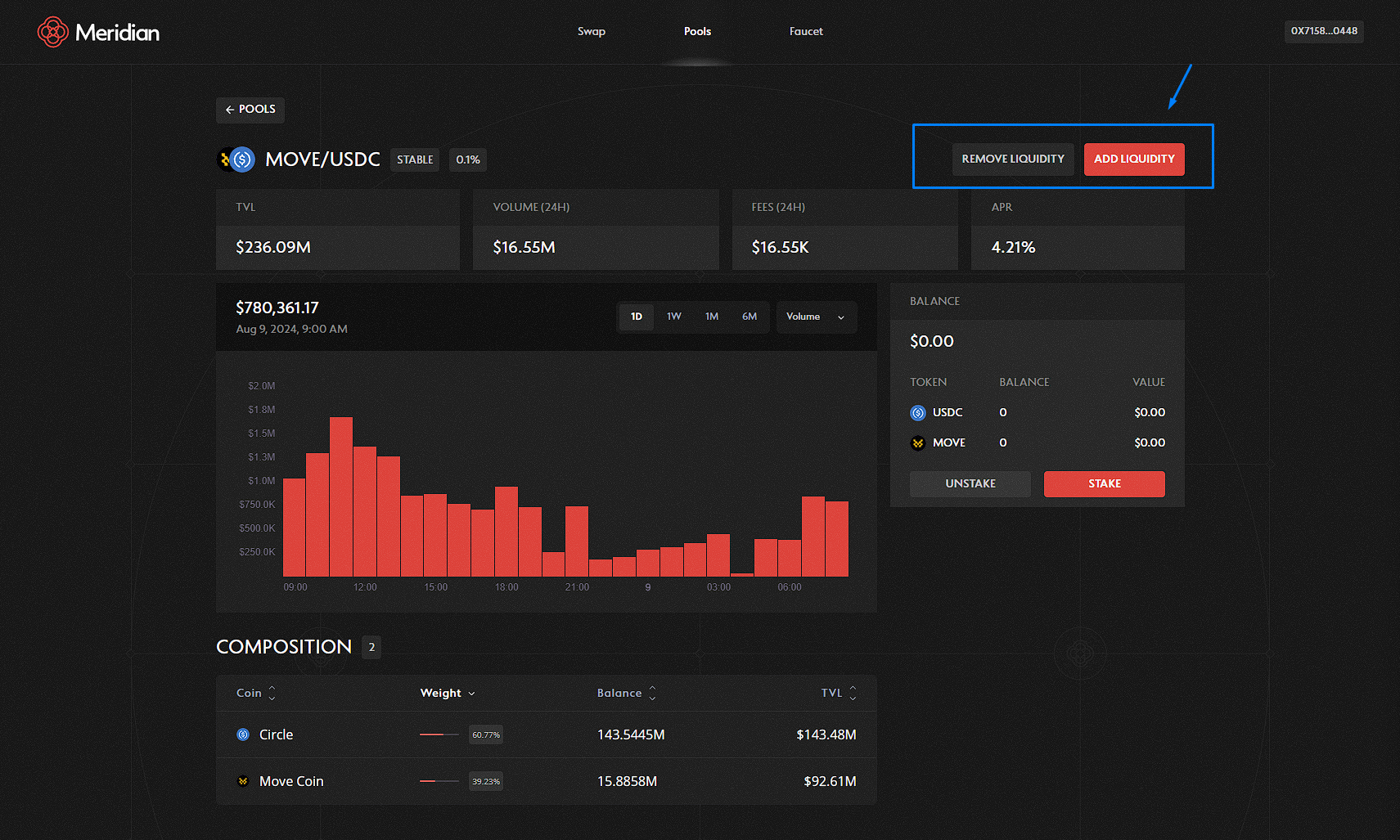Click Circle balance 143.5445M

[631, 734]
